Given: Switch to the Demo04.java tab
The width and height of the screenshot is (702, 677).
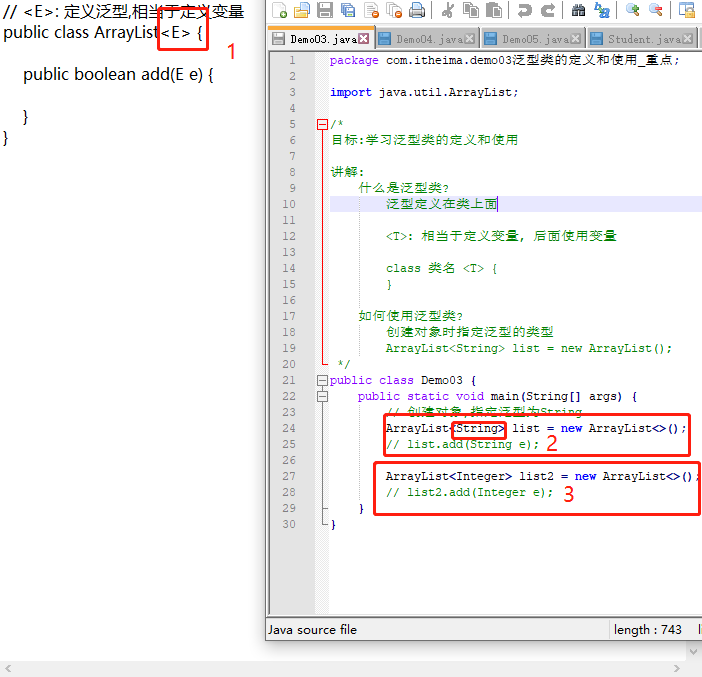Looking at the screenshot, I should coord(427,39).
